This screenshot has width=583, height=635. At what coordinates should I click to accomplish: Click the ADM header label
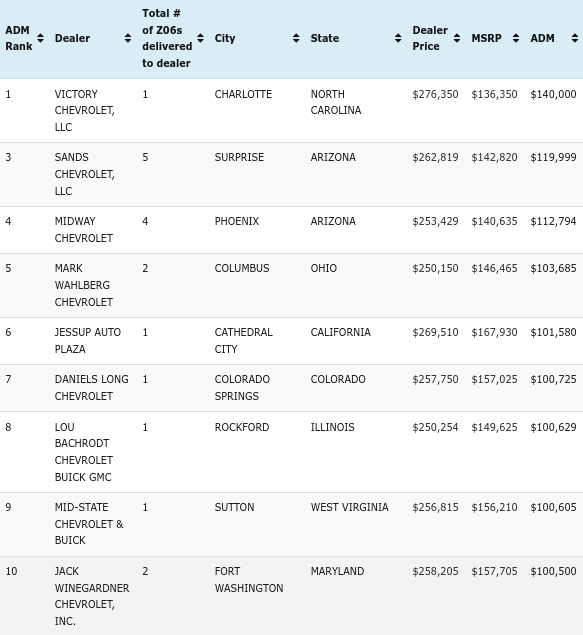click(542, 38)
